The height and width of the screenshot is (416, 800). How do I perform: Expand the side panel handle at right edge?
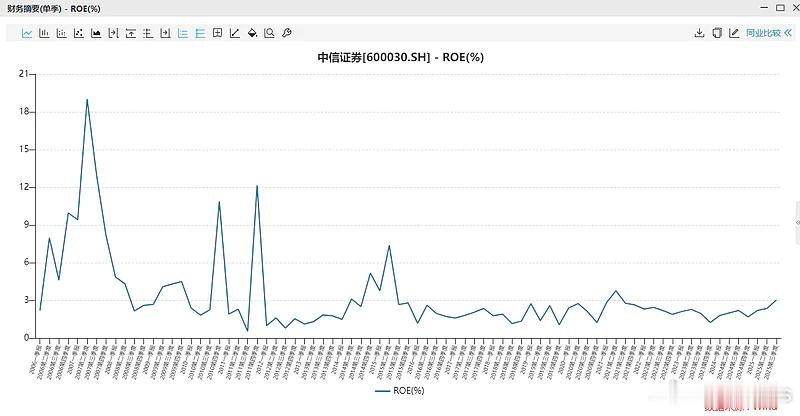797,223
